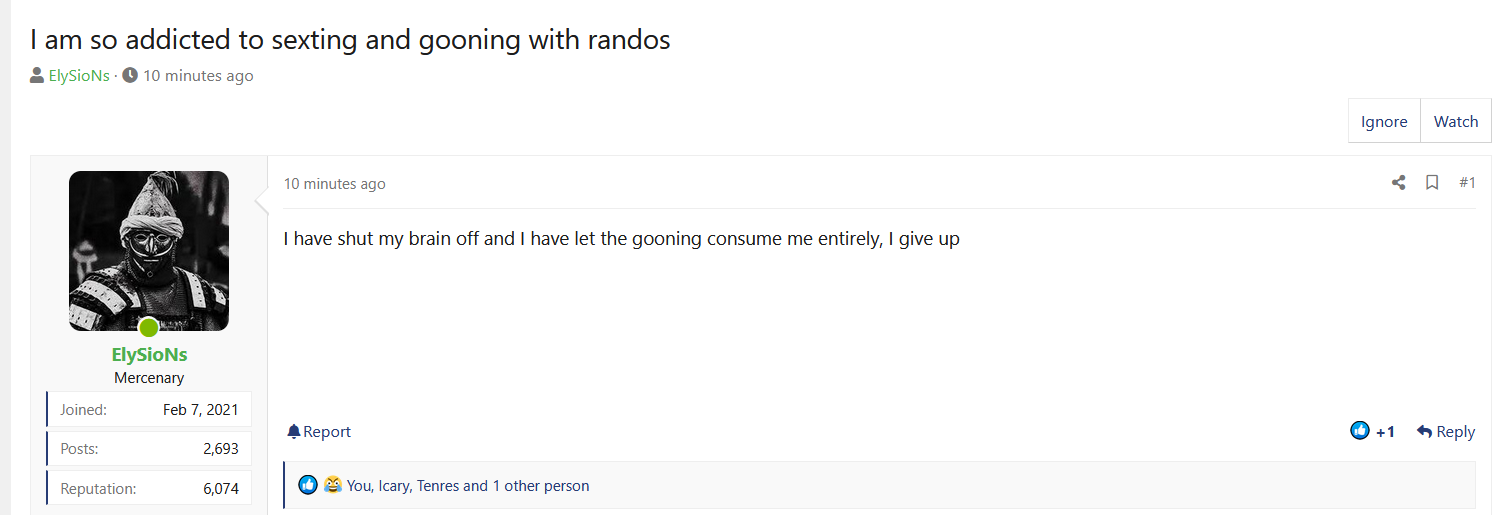Click the post's "10 minutes ago" timestamp
Viewport: 1503px width, 515px height.
[334, 184]
